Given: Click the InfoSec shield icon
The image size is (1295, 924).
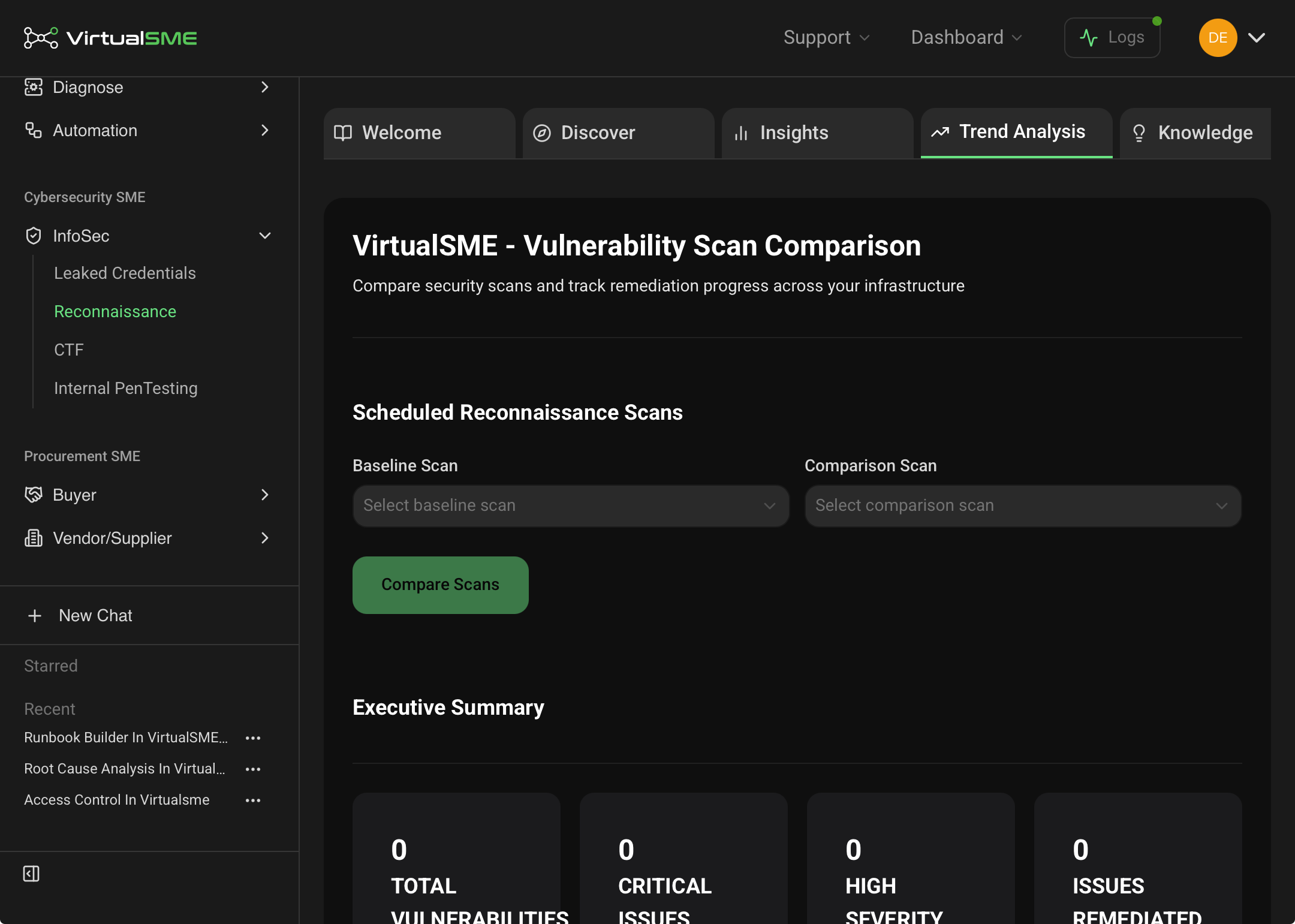Looking at the screenshot, I should pos(33,236).
